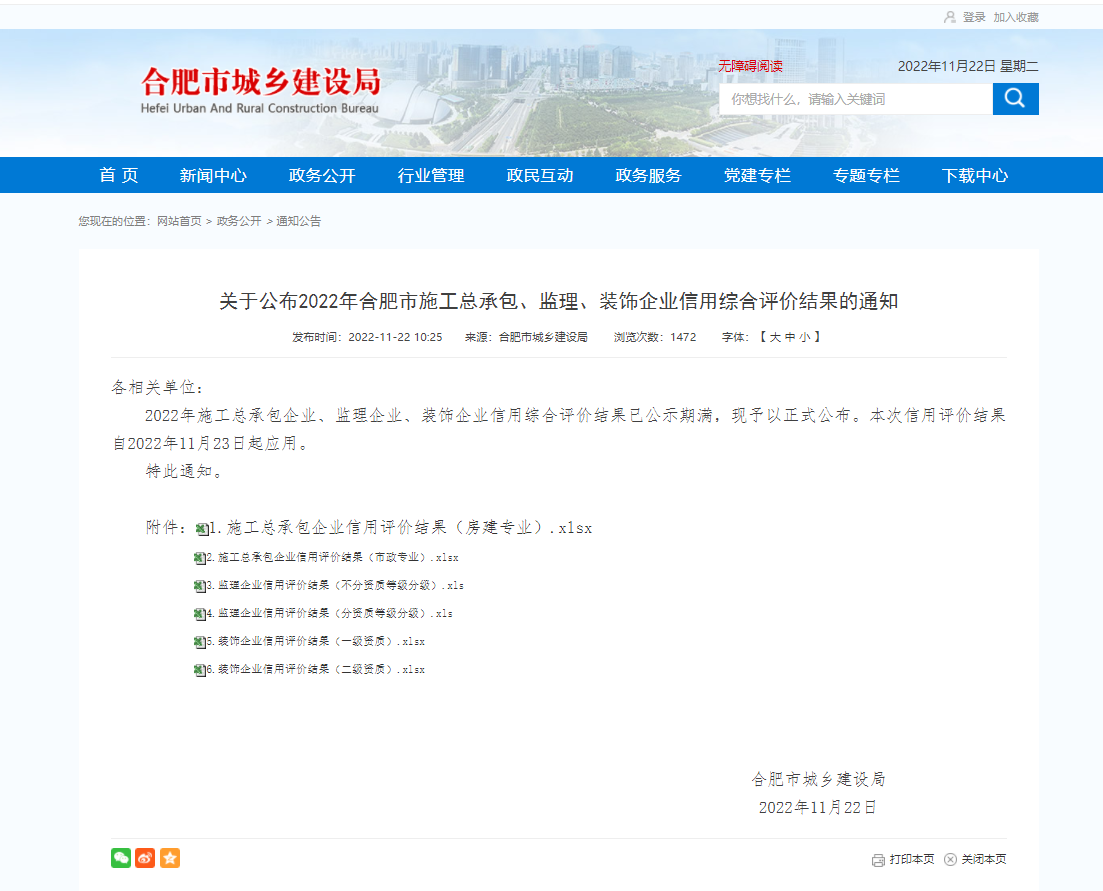
Task: Click the article title heading
Action: (x=559, y=301)
